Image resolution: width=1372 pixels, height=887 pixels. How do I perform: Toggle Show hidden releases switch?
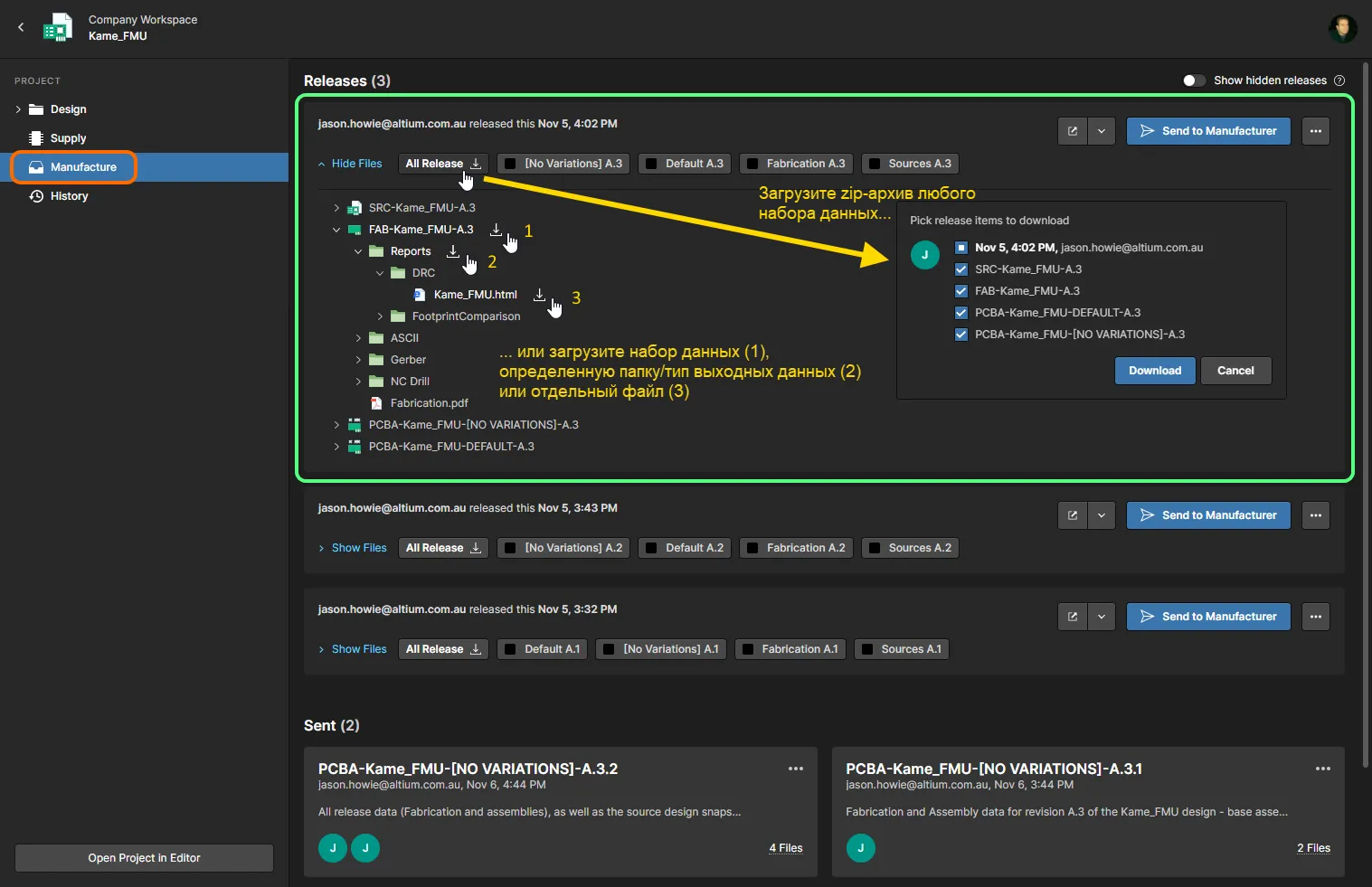coord(1194,80)
